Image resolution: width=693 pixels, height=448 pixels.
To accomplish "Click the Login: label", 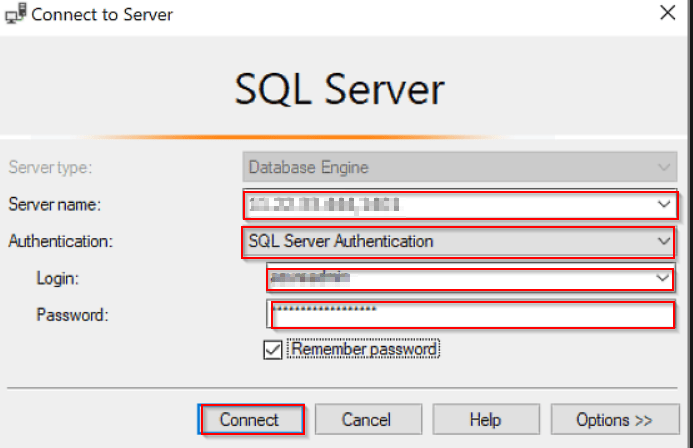I will 57,278.
